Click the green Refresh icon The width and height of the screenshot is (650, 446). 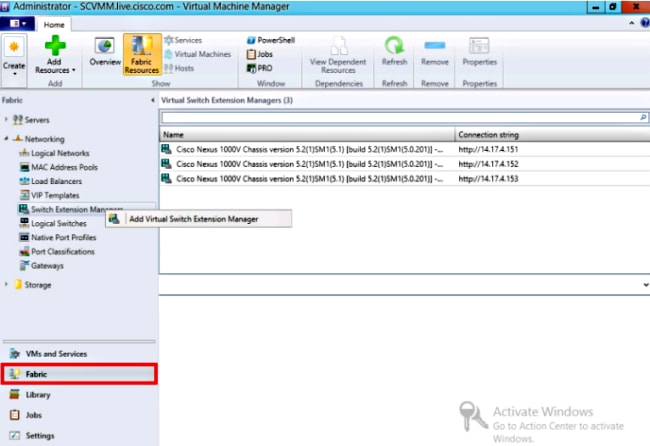394,45
